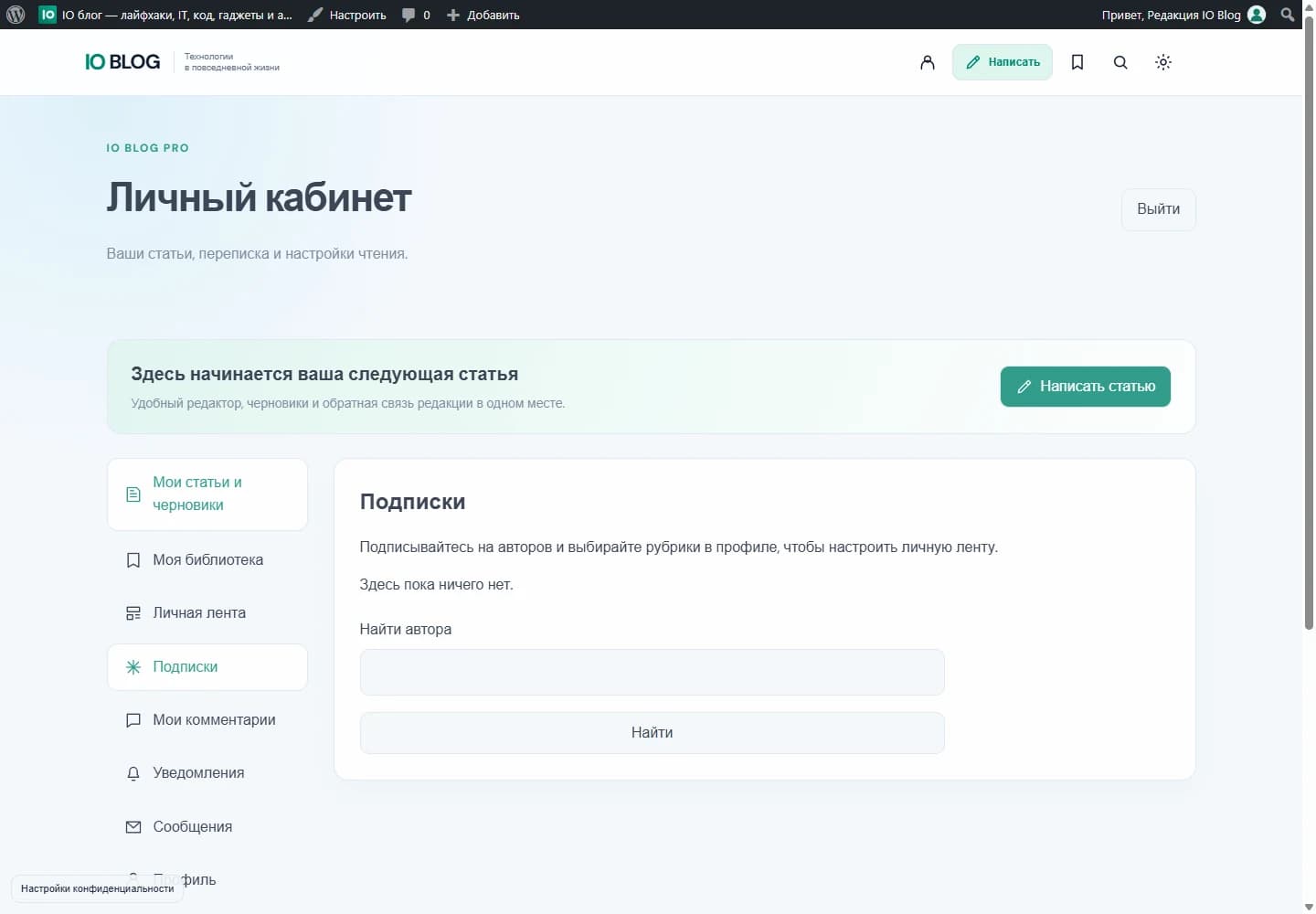Image resolution: width=1316 pixels, height=914 pixels.
Task: Open Сообщения section
Action: pyautogui.click(x=207, y=827)
